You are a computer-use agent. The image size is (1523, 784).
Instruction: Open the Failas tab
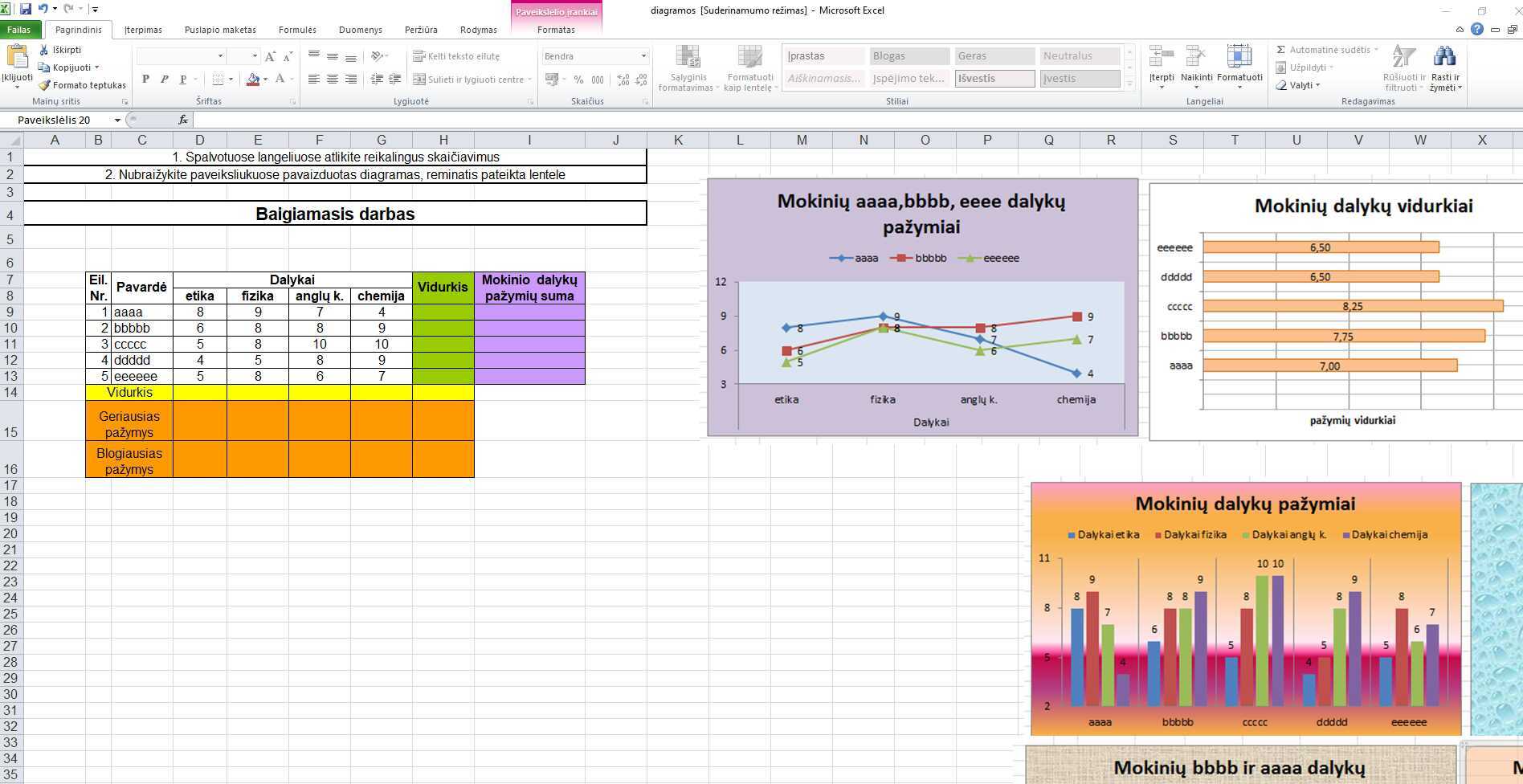(18, 30)
